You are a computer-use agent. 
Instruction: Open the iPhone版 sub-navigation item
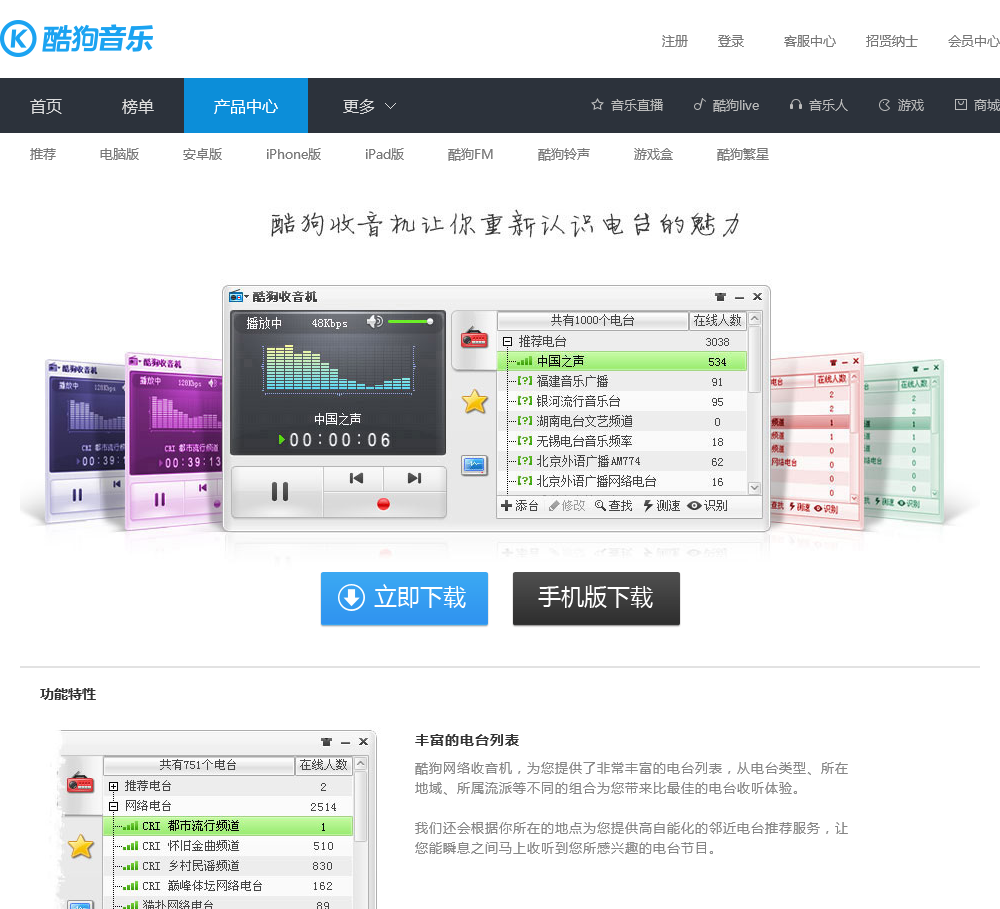coord(293,154)
